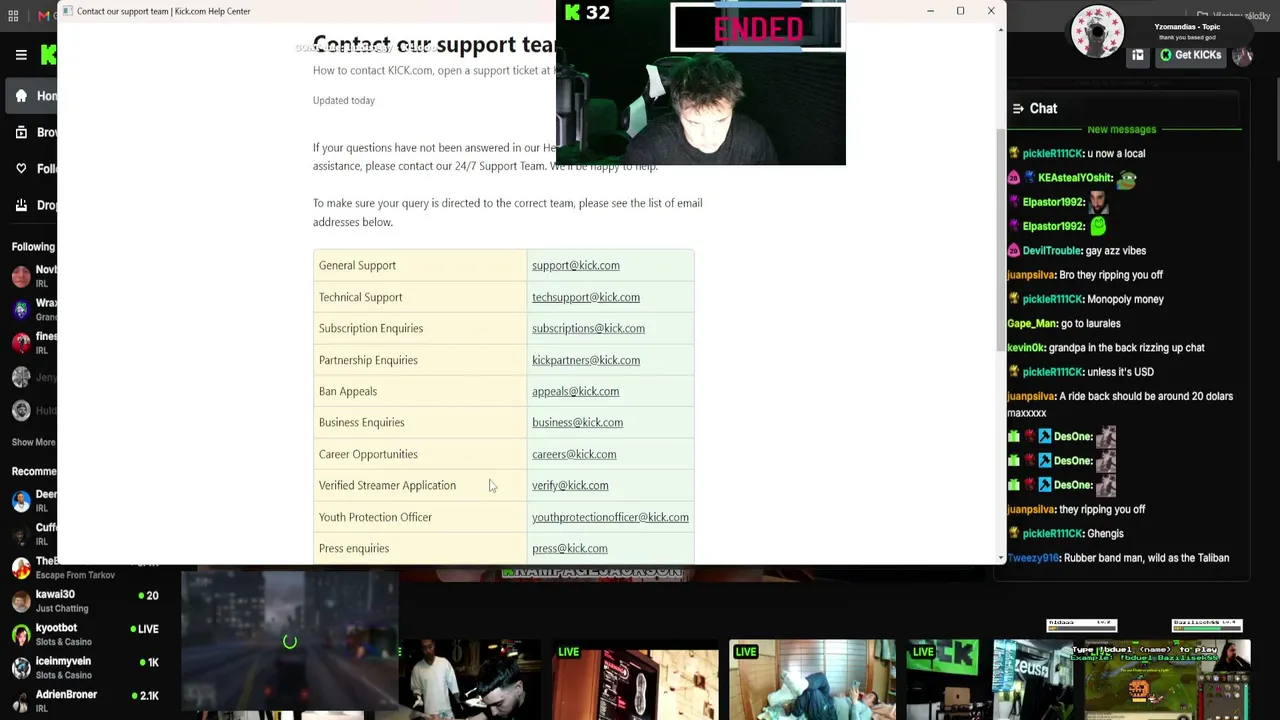Click the floating stream video overlay
Image resolution: width=1280 pixels, height=720 pixels.
[x=701, y=83]
